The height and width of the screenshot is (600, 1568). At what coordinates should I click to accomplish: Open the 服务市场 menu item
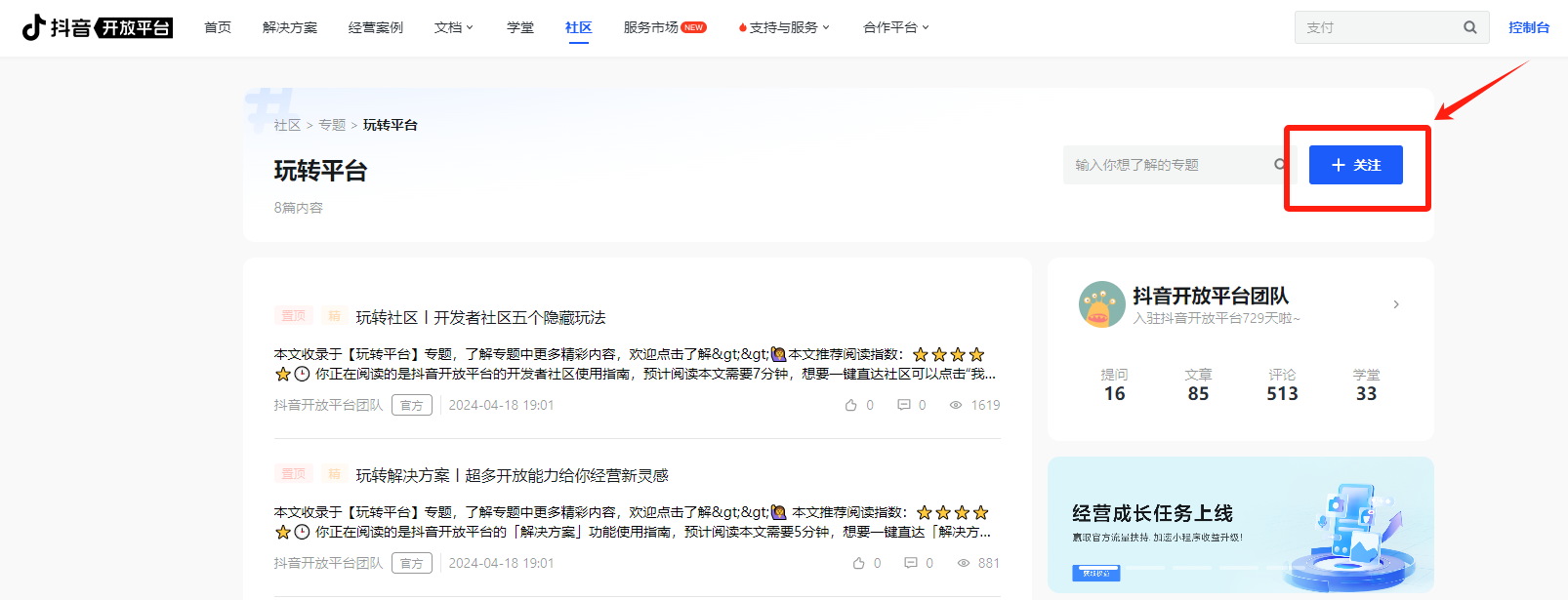pos(651,27)
